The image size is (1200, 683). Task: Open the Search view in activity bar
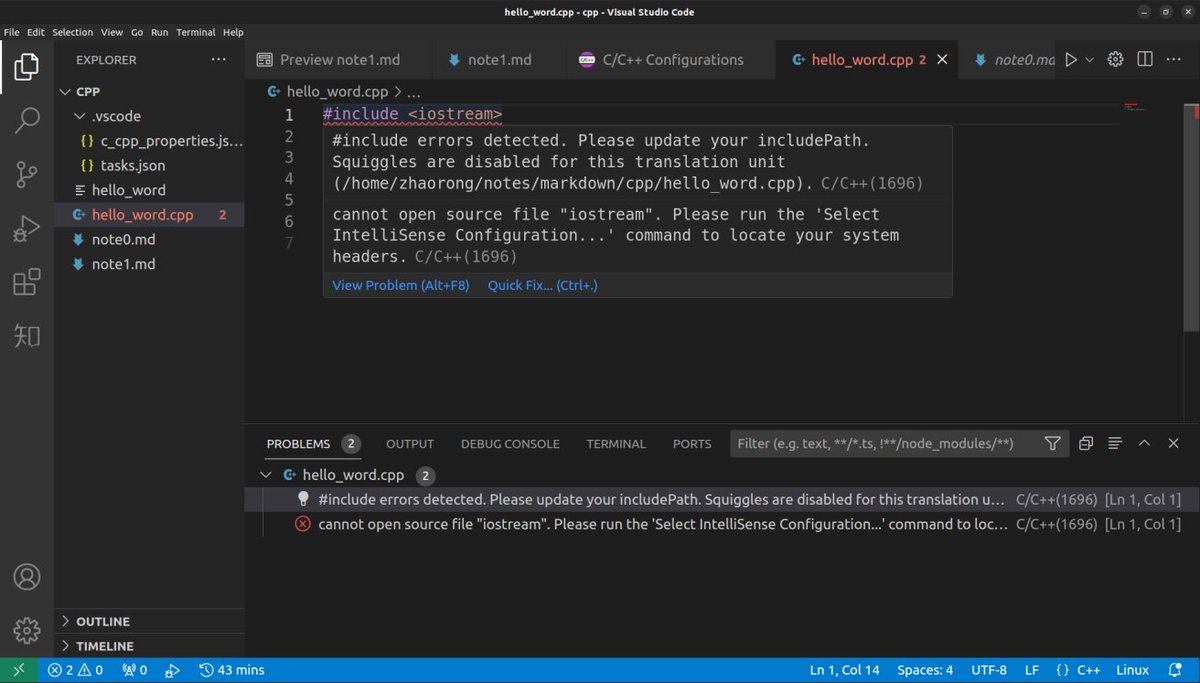(27, 122)
